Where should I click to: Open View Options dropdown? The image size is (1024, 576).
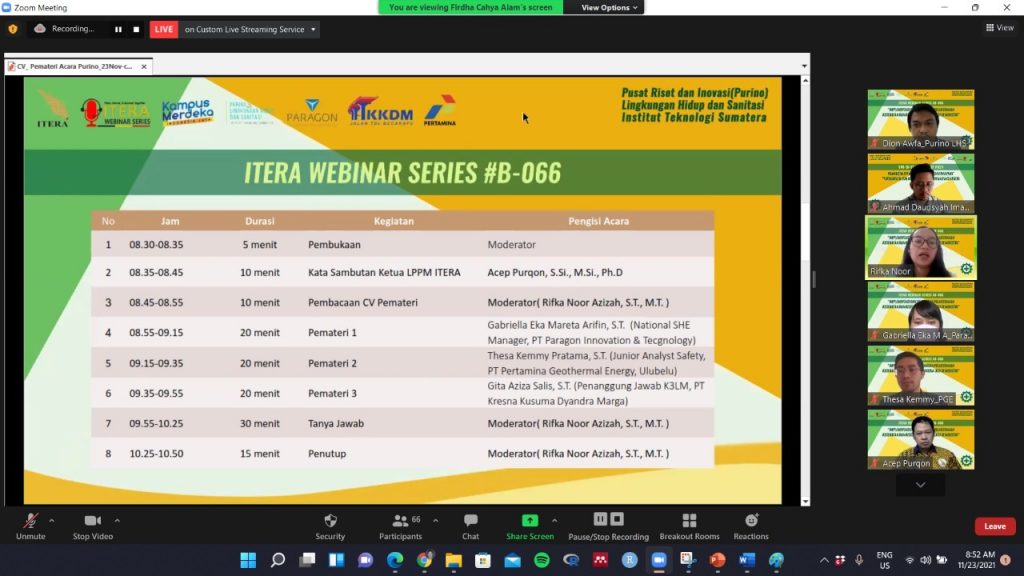point(609,7)
